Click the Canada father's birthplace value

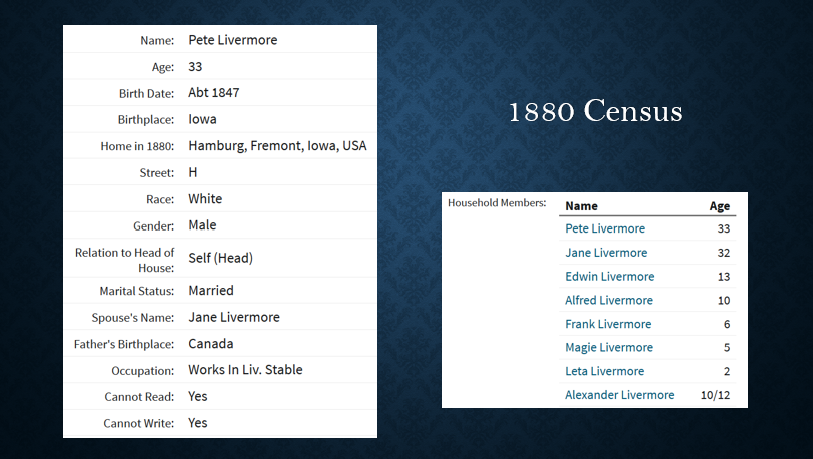(x=211, y=344)
